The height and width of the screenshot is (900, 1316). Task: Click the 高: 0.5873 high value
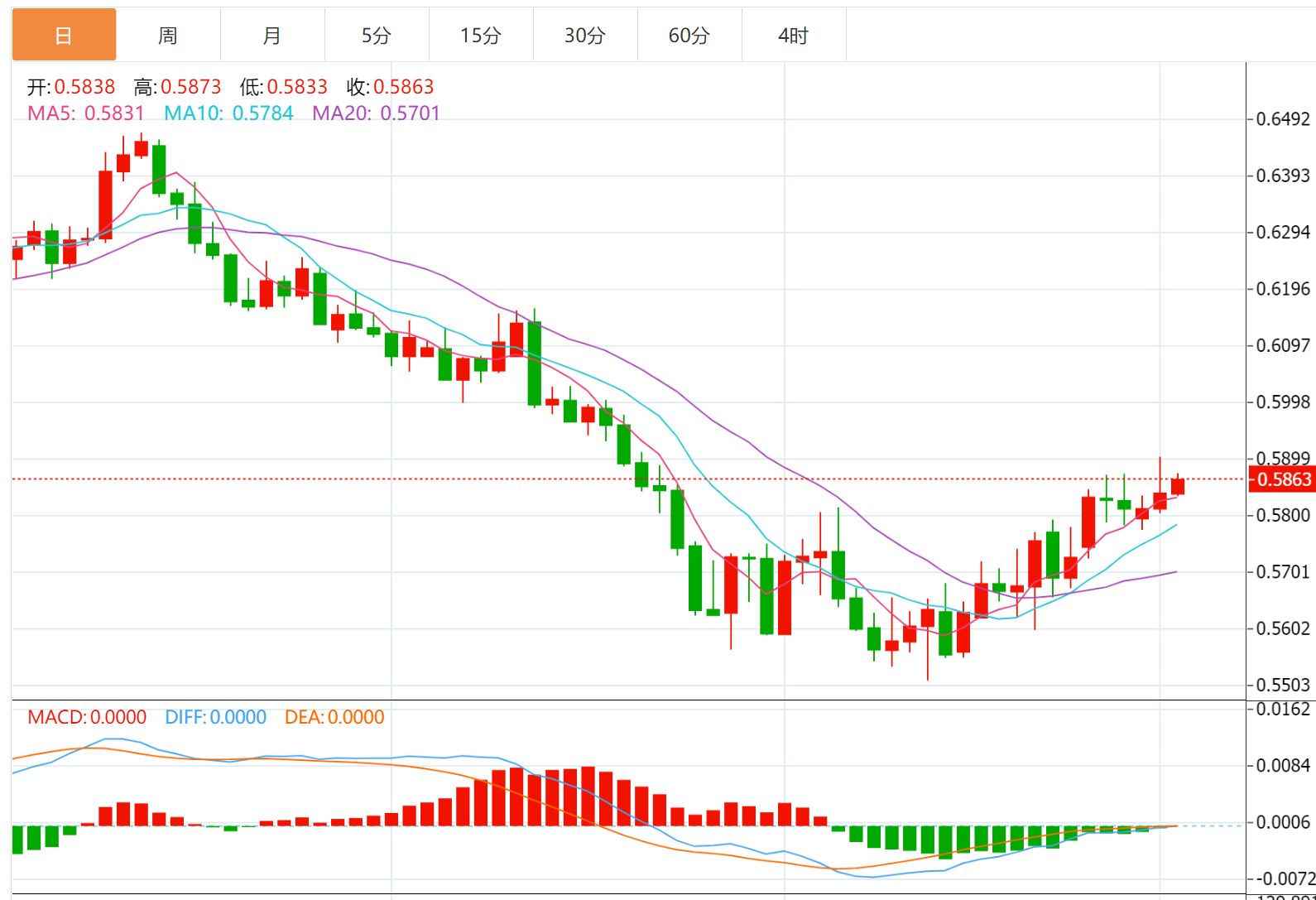[x=177, y=87]
